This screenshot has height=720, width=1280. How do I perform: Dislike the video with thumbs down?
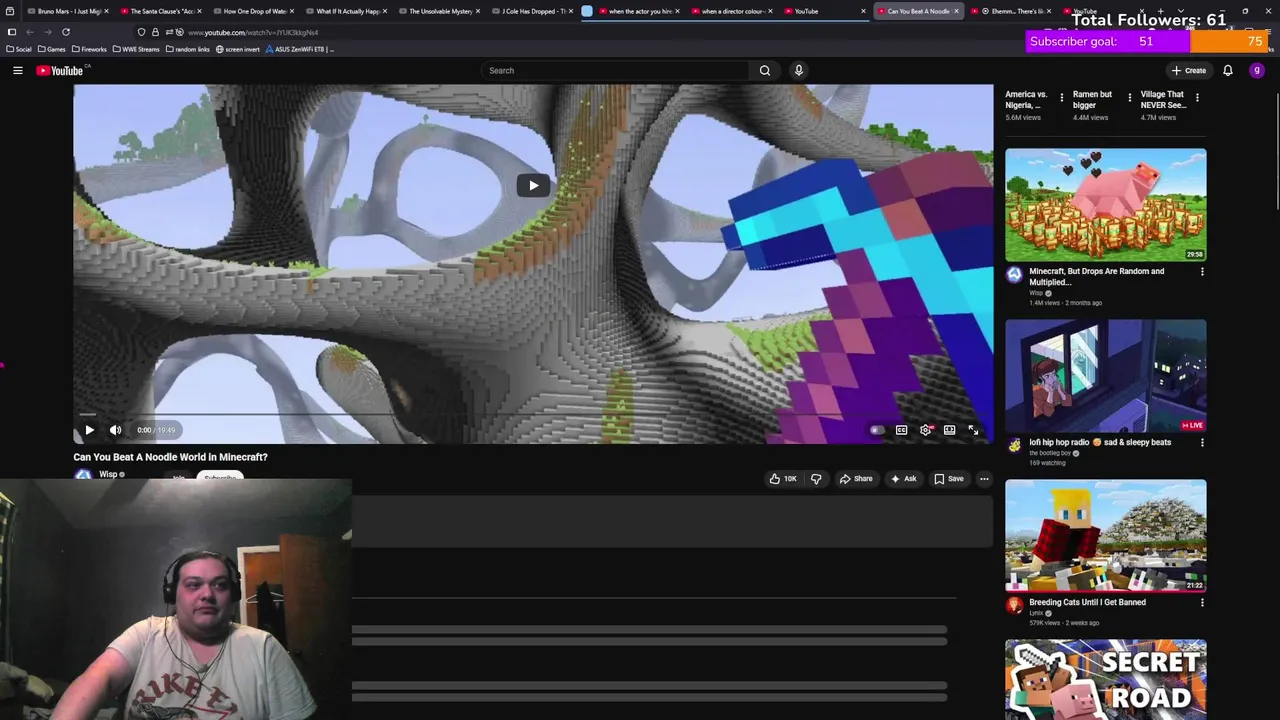(x=816, y=479)
